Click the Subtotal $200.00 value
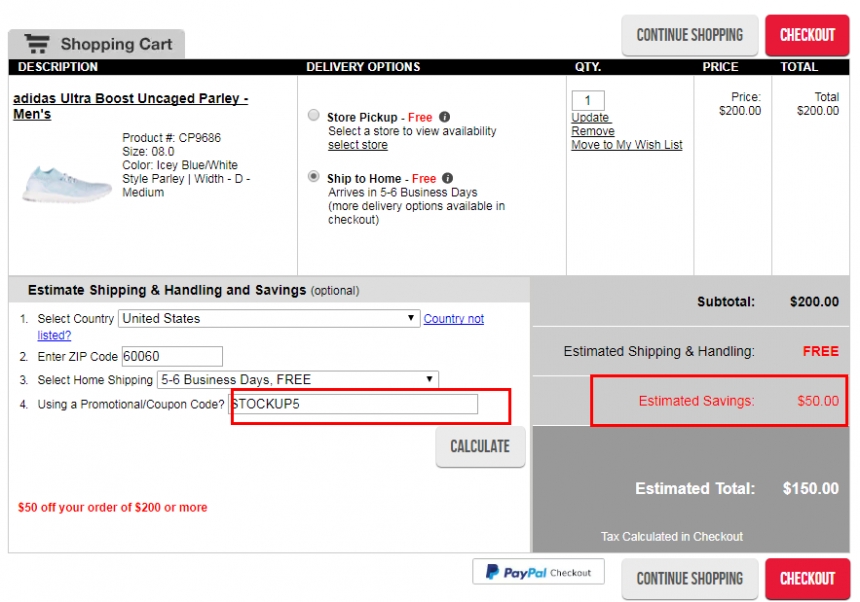Viewport: 860px width, 602px height. tap(814, 302)
